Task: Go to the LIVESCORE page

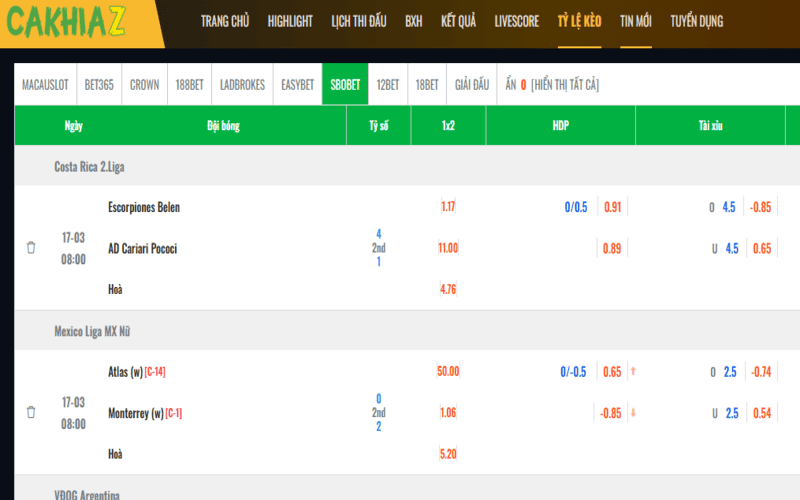Action: click(518, 21)
